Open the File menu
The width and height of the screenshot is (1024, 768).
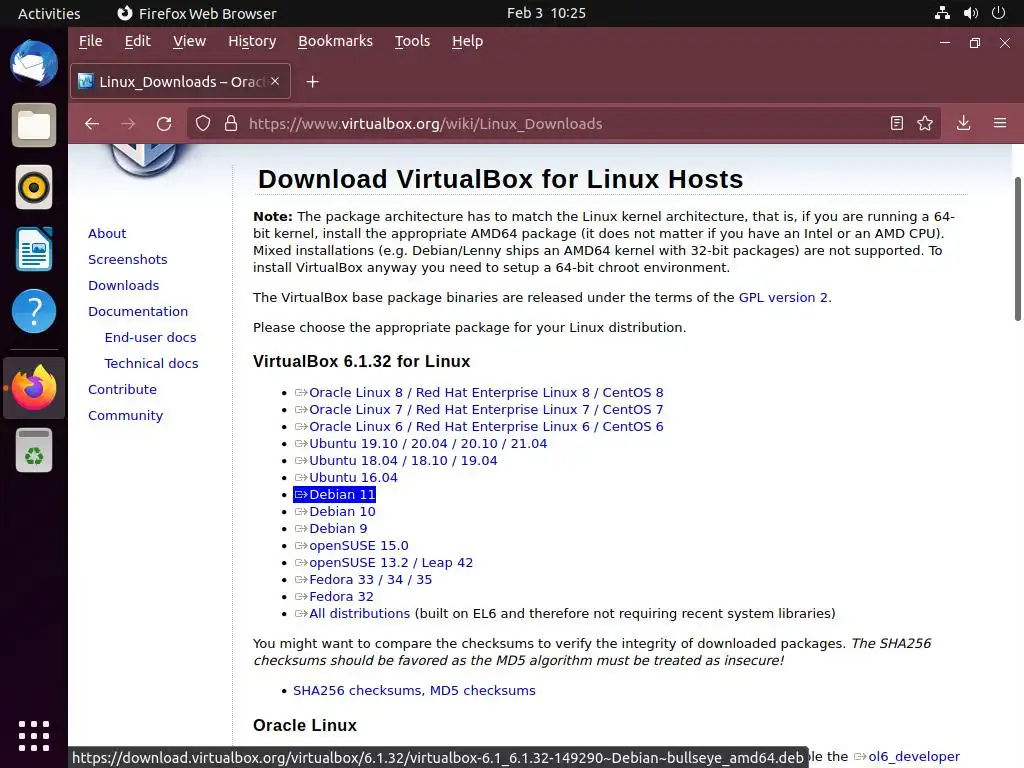[91, 41]
